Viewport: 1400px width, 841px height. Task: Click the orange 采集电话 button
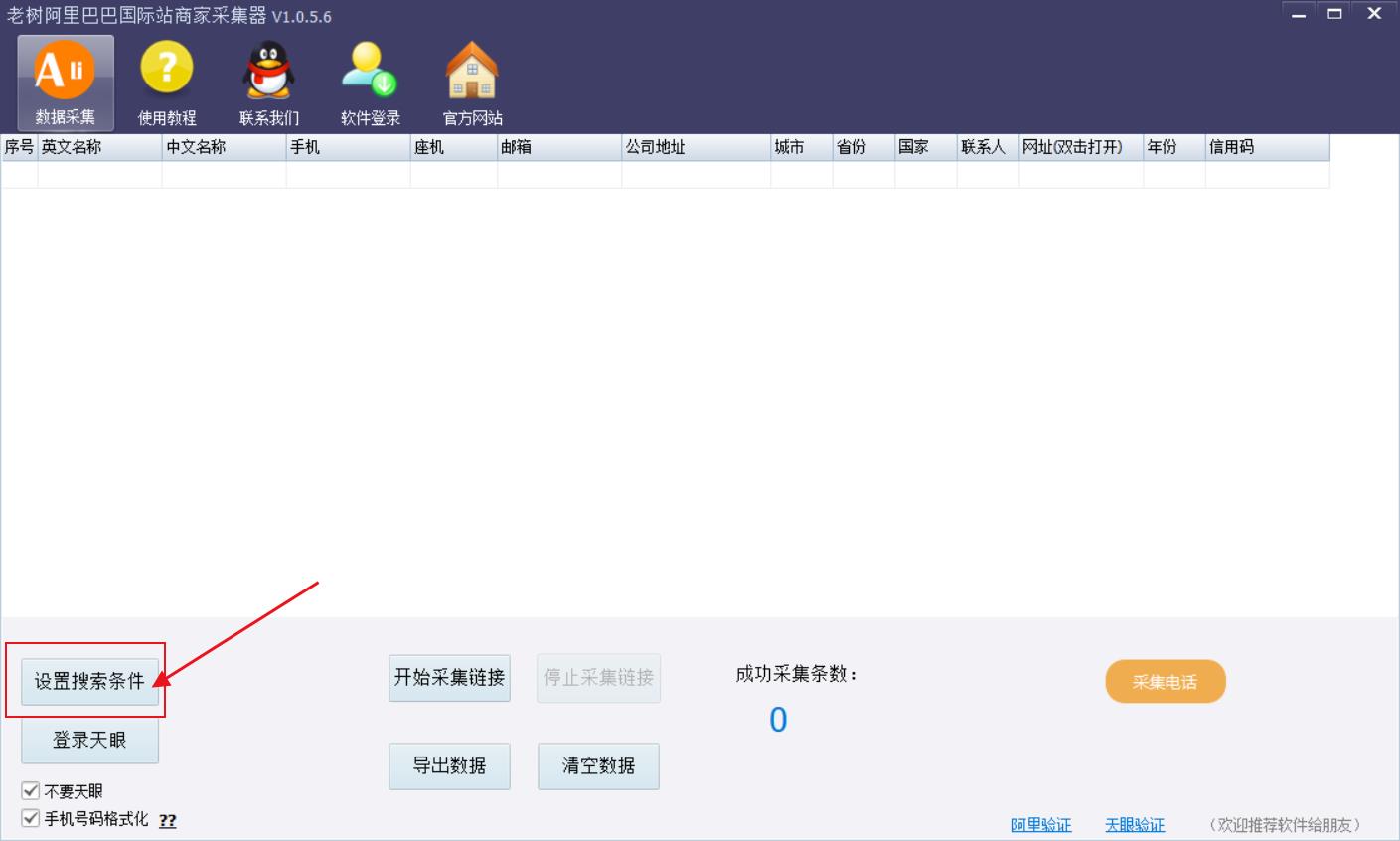pos(1166,682)
